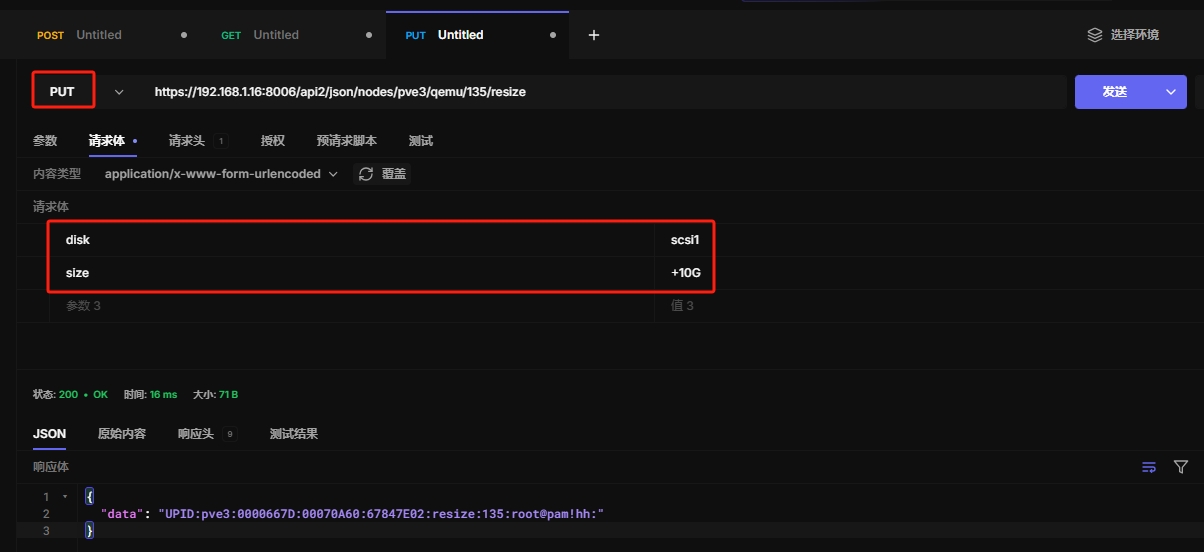
Task: Click the +10G size value field
Action: point(685,273)
